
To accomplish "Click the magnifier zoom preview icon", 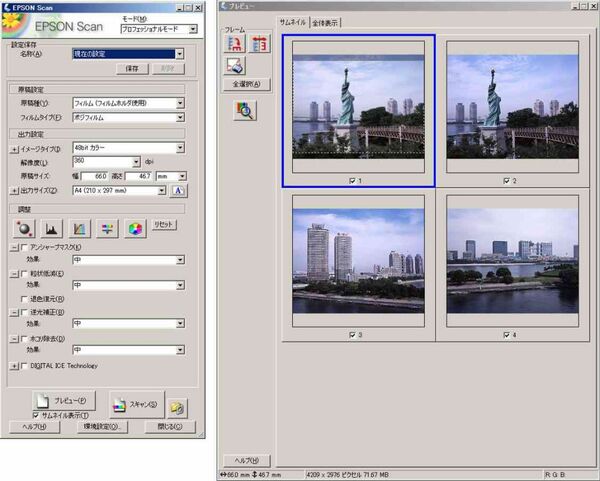I will (245, 111).
